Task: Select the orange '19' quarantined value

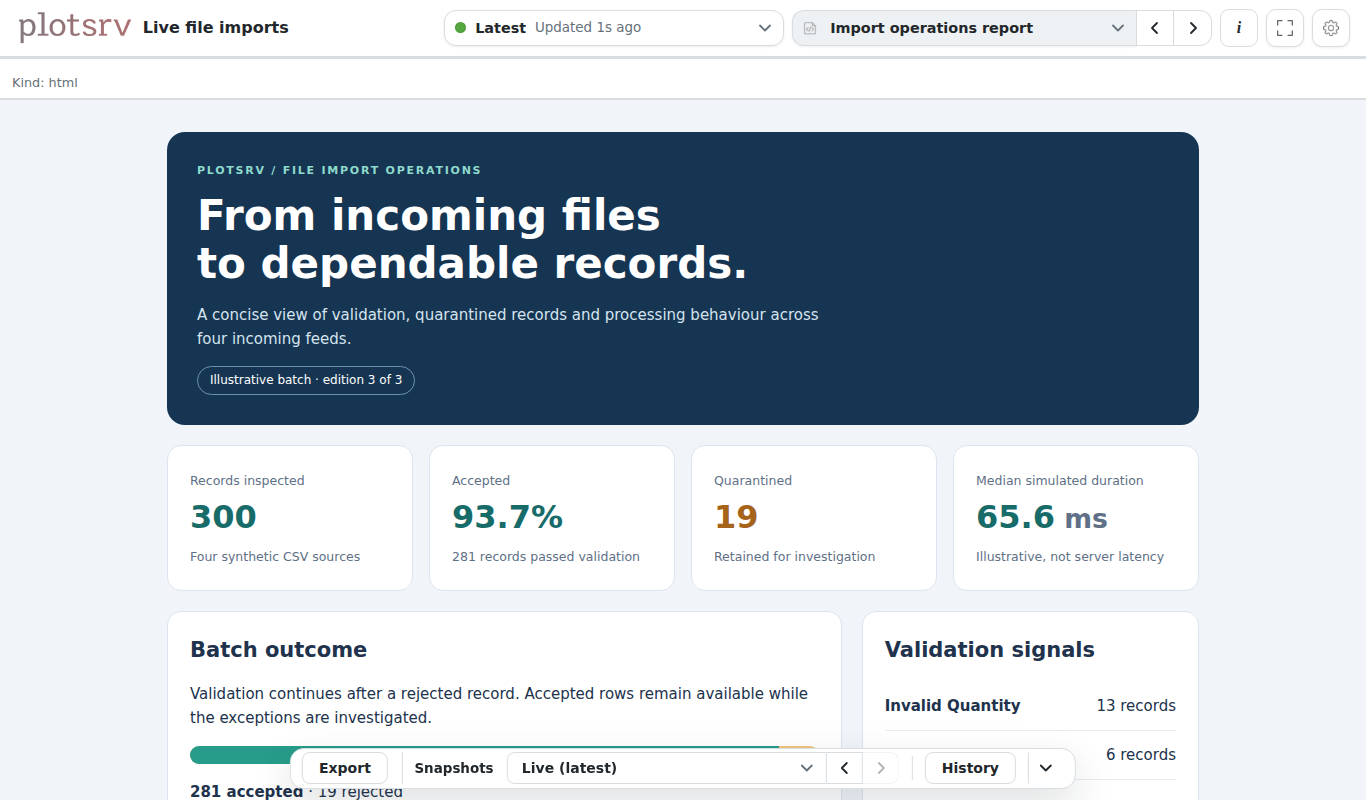Action: click(x=736, y=517)
